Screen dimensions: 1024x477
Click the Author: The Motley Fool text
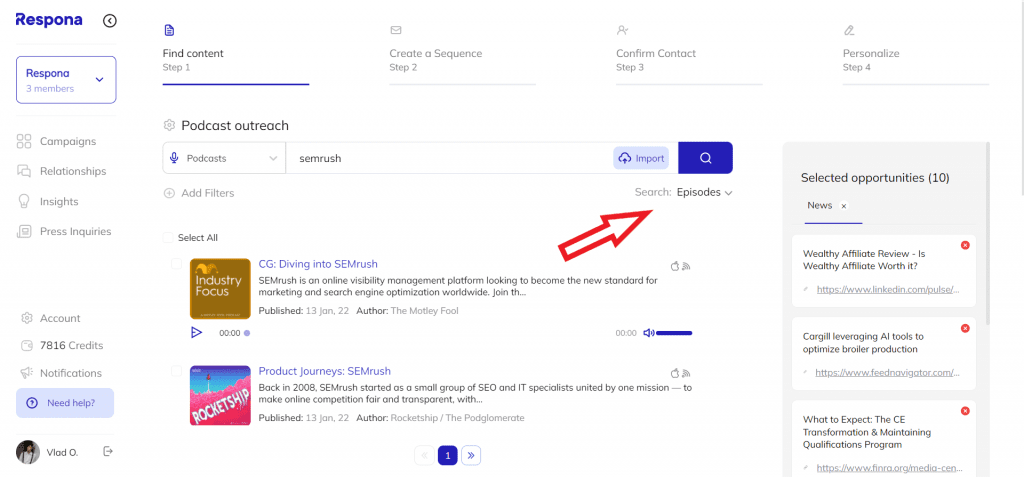(408, 311)
